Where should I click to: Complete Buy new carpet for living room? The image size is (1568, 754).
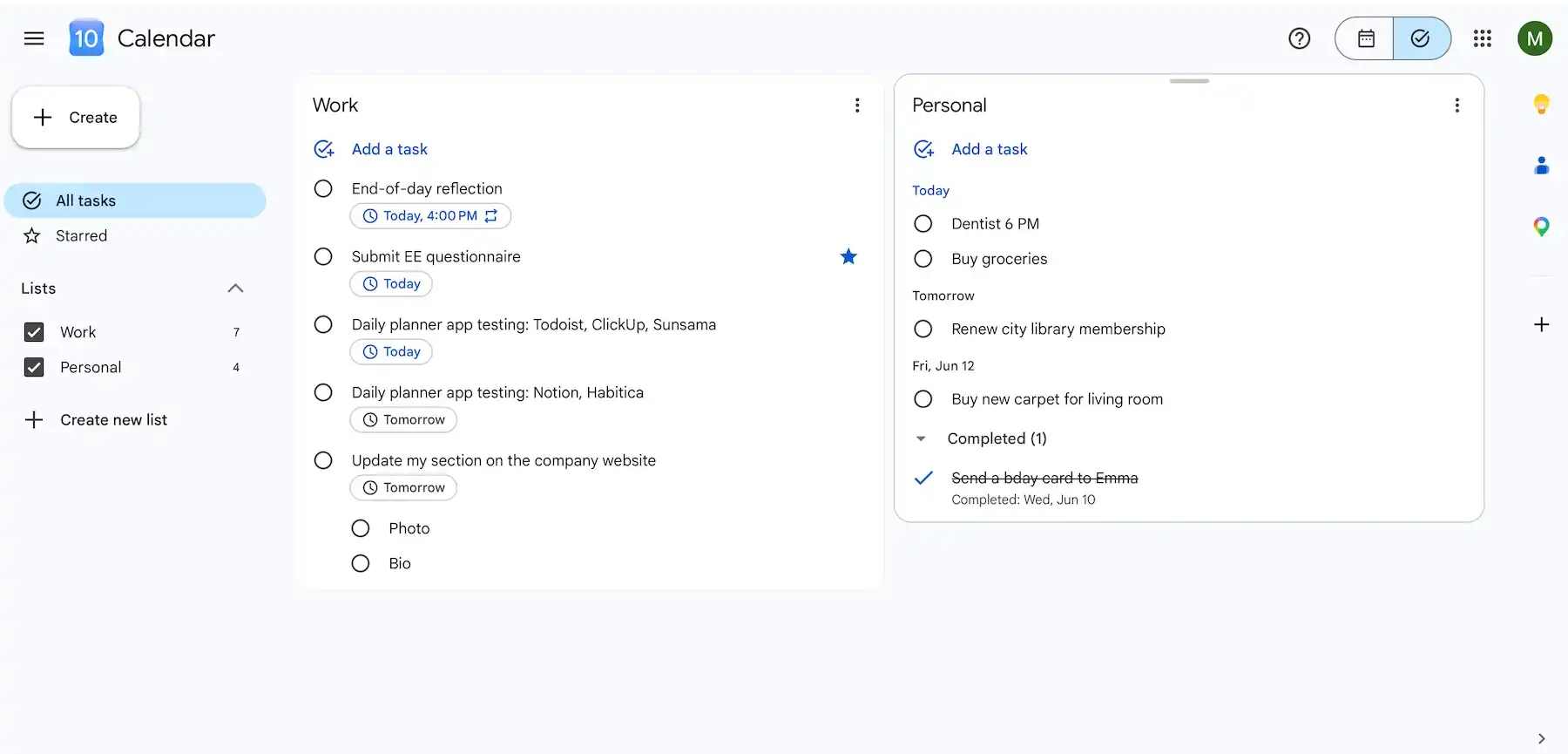point(923,399)
